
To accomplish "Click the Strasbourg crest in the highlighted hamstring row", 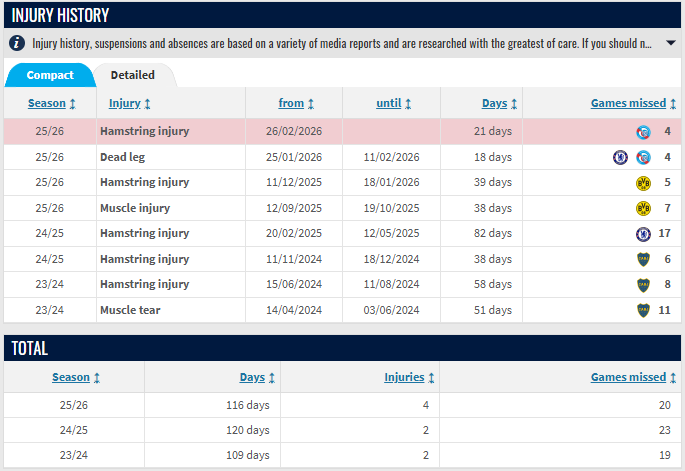I will coord(643,132).
